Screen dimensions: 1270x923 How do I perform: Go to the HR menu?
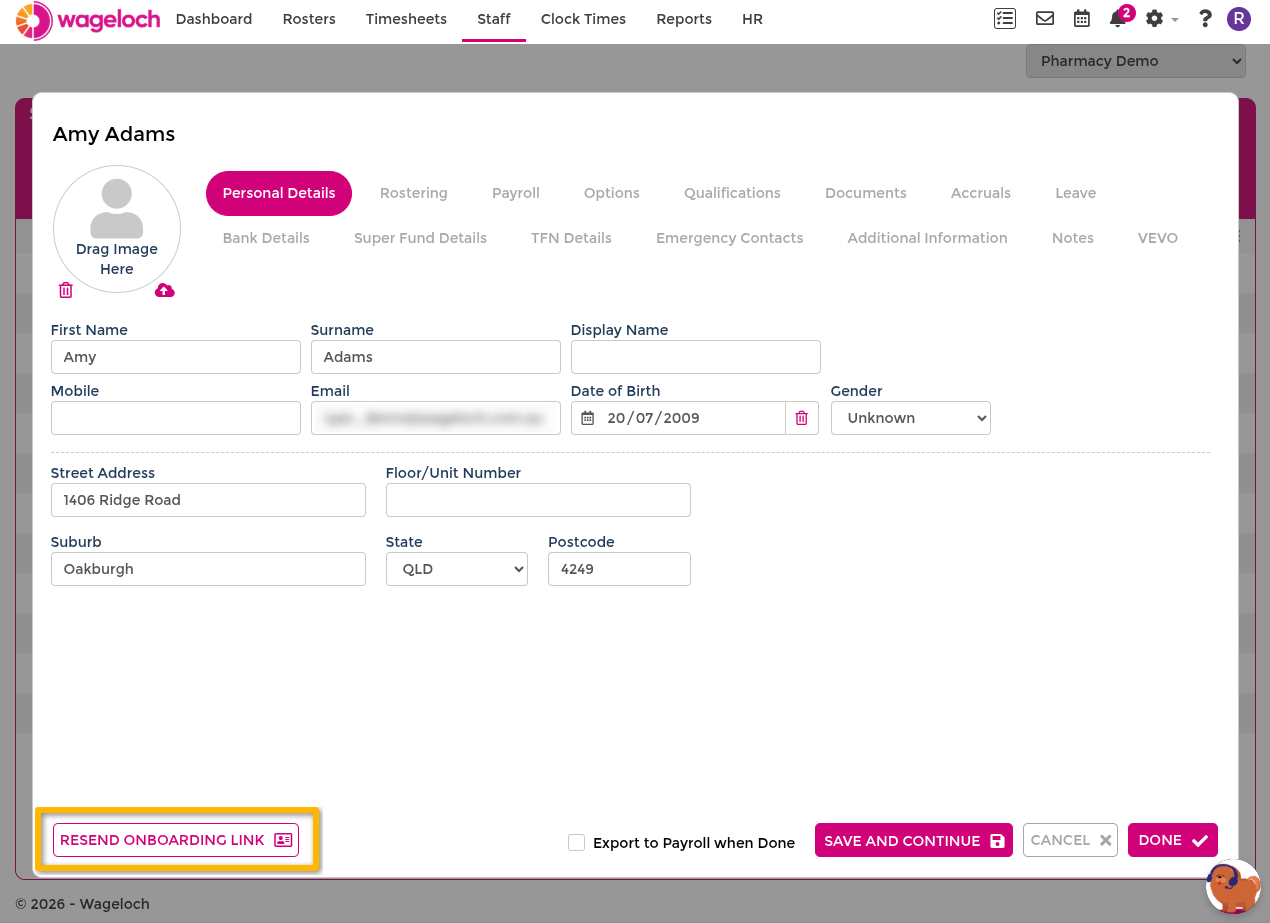tap(753, 19)
